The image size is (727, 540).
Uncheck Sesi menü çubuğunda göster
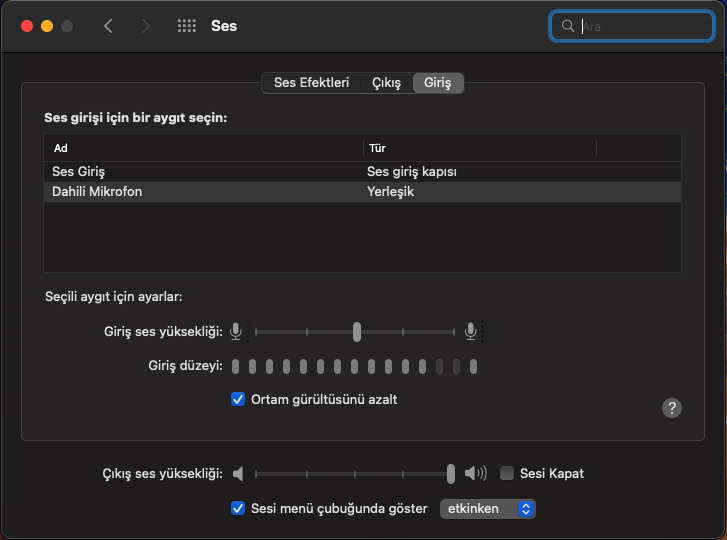238,508
